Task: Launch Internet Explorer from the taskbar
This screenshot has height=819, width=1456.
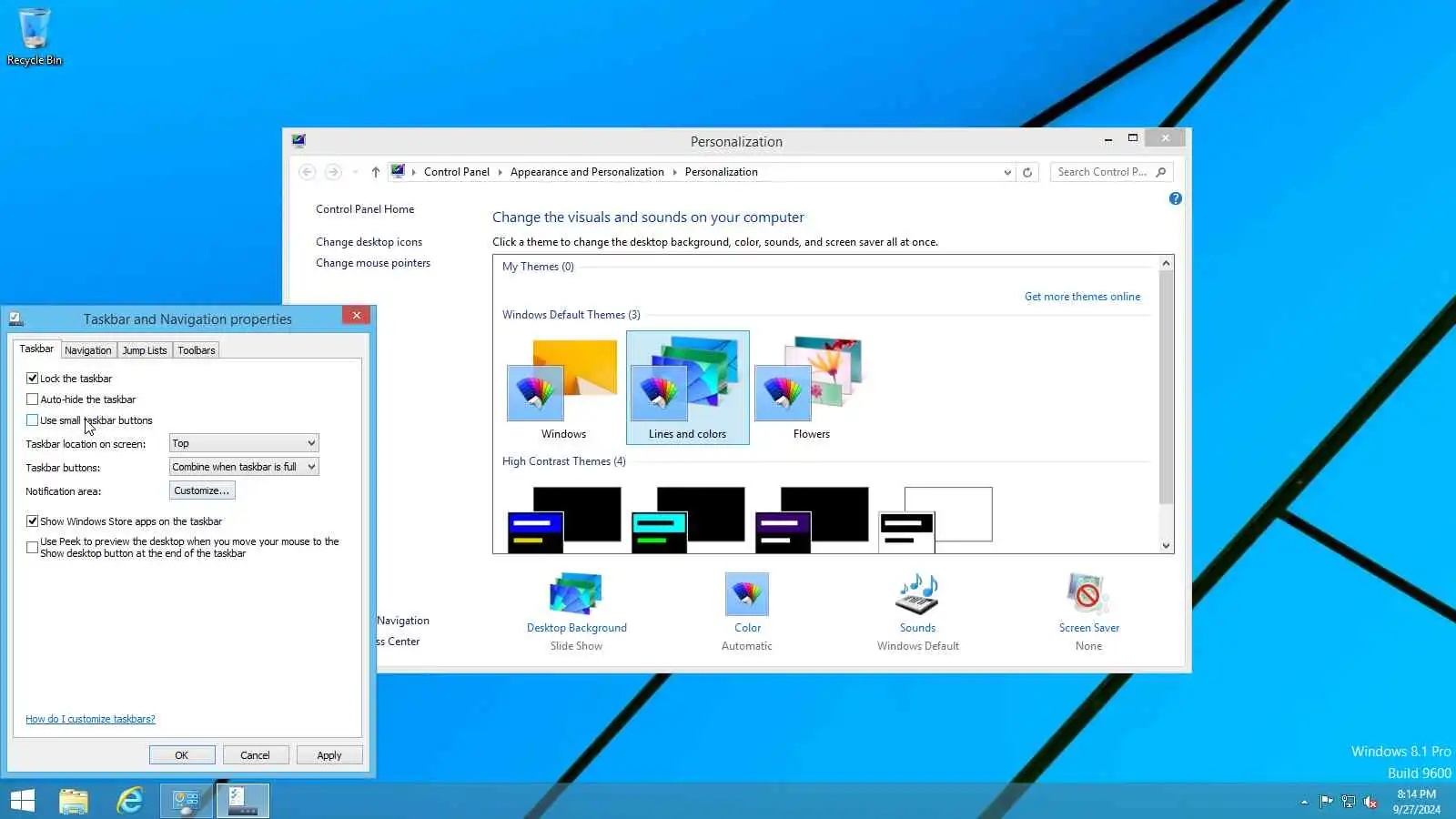Action: tap(130, 801)
